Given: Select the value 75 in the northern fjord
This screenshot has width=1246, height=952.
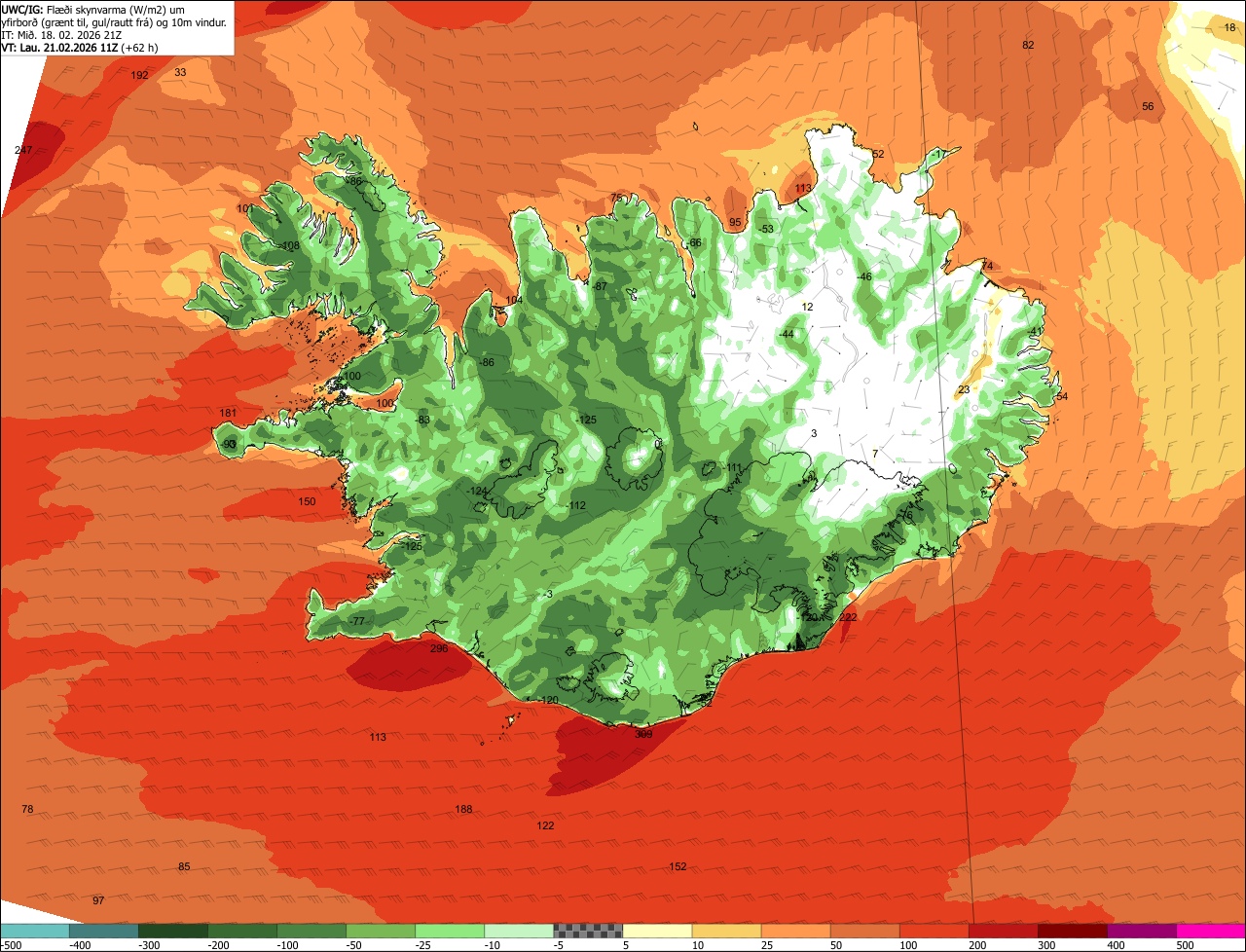Looking at the screenshot, I should point(615,198).
